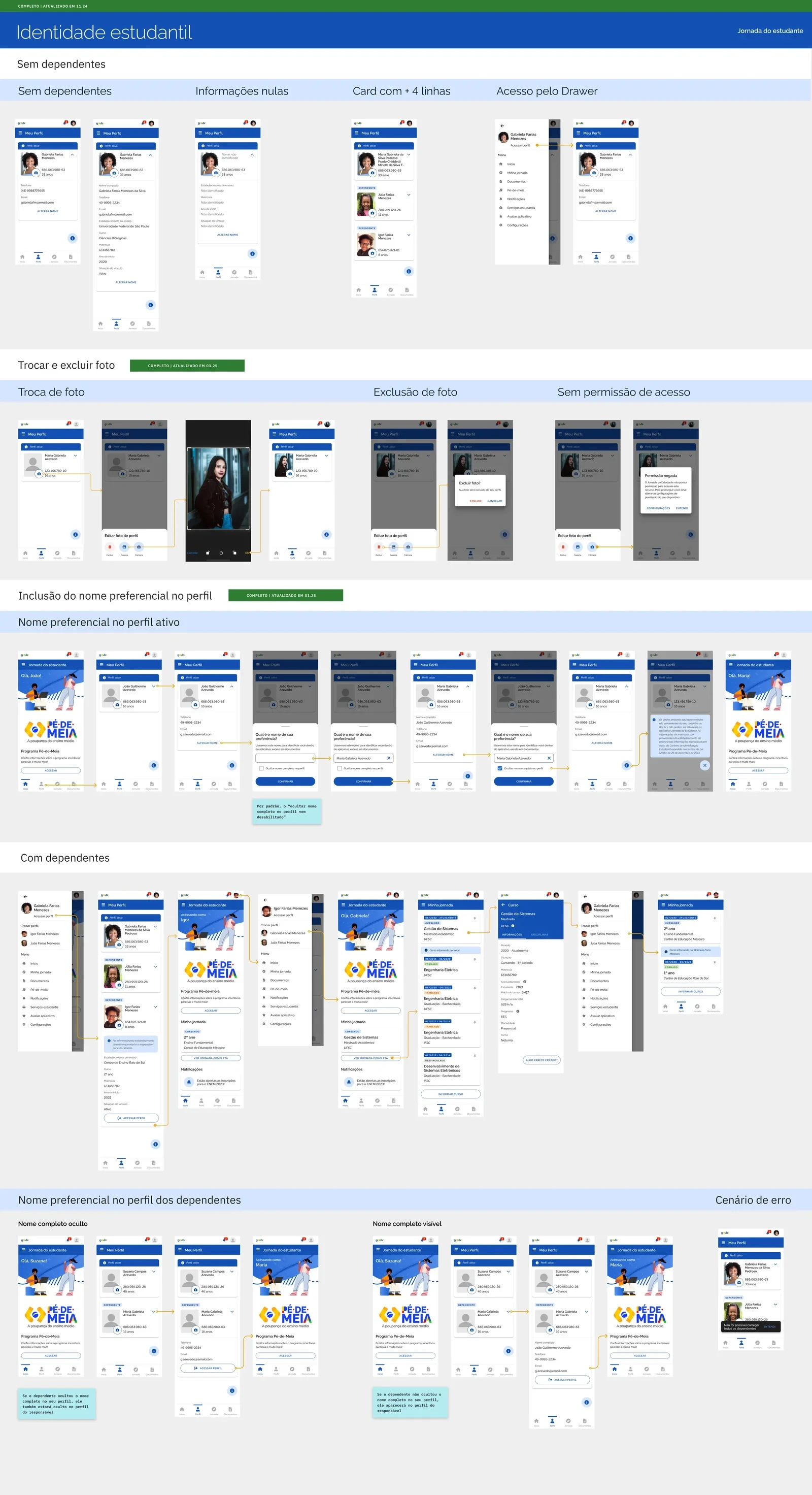Collapse the profile card in Informações nulas
Screen dimensions: 812x1495
[252, 155]
